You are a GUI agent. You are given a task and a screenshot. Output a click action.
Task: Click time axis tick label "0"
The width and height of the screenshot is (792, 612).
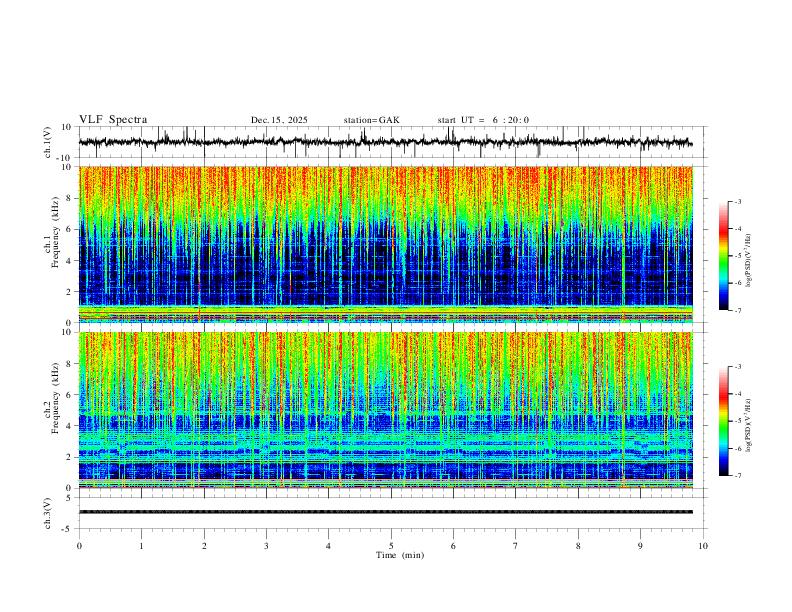[x=79, y=546]
